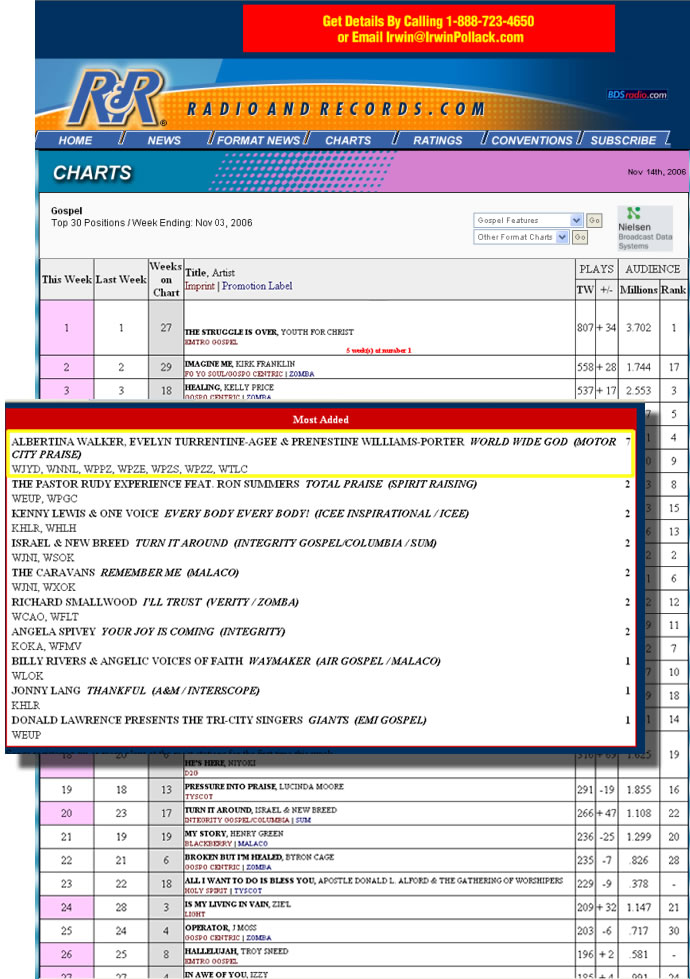Navigate to the CONVENTIONS page
Viewport: 690px width, 979px height.
coord(531,141)
